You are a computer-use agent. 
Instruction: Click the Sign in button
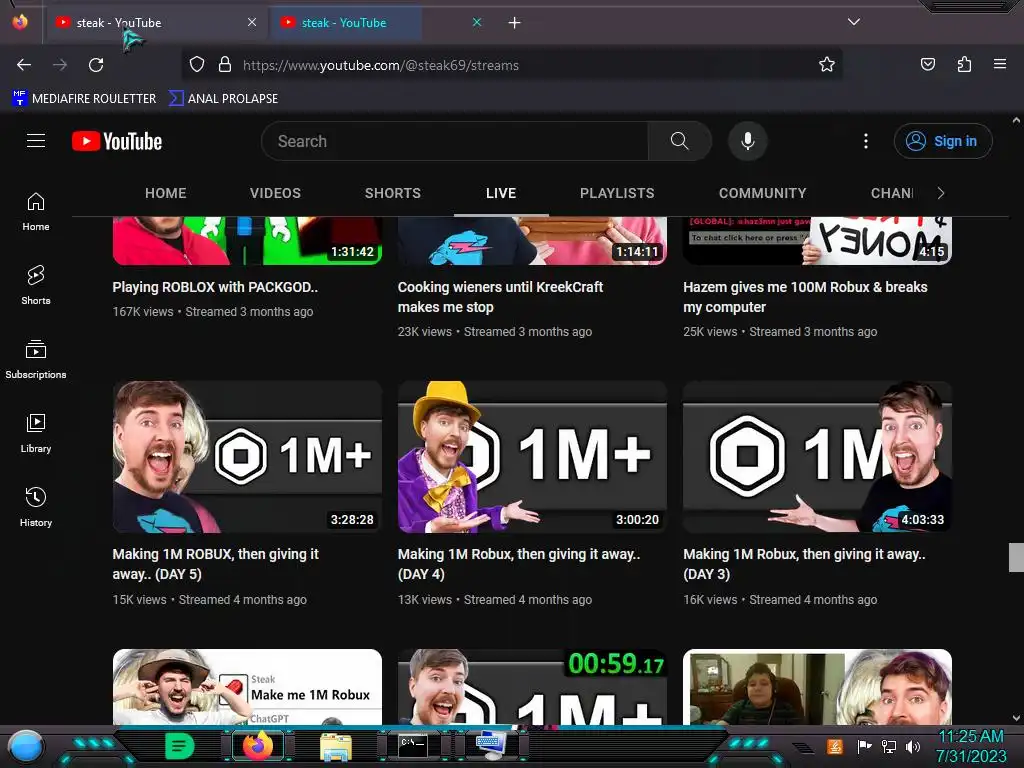[x=943, y=141]
